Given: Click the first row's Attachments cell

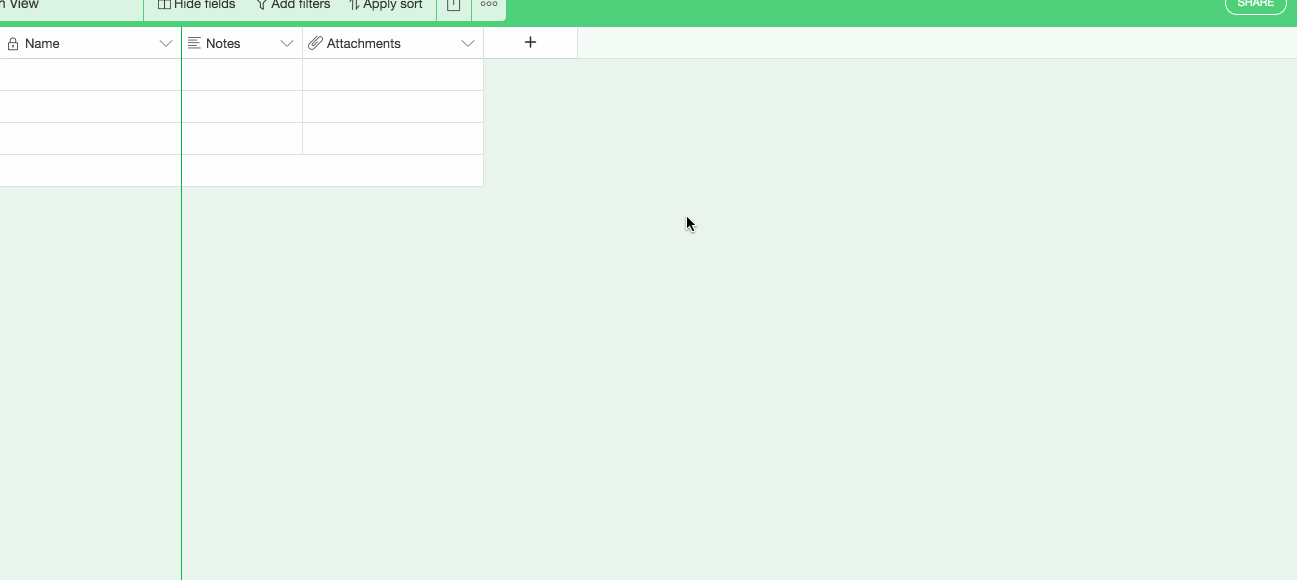Looking at the screenshot, I should (x=393, y=75).
